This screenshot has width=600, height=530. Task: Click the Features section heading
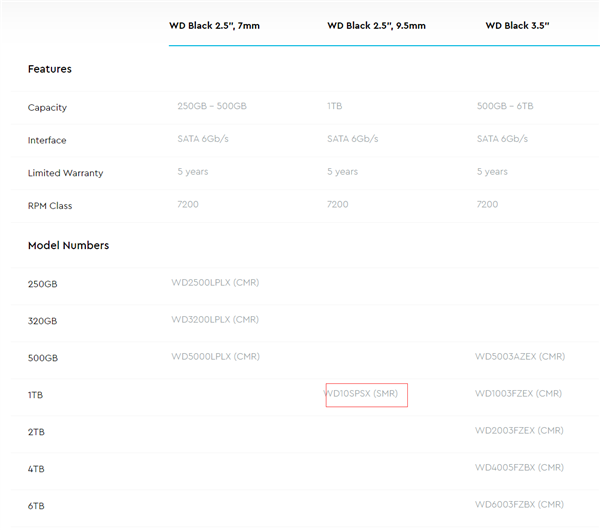50,69
